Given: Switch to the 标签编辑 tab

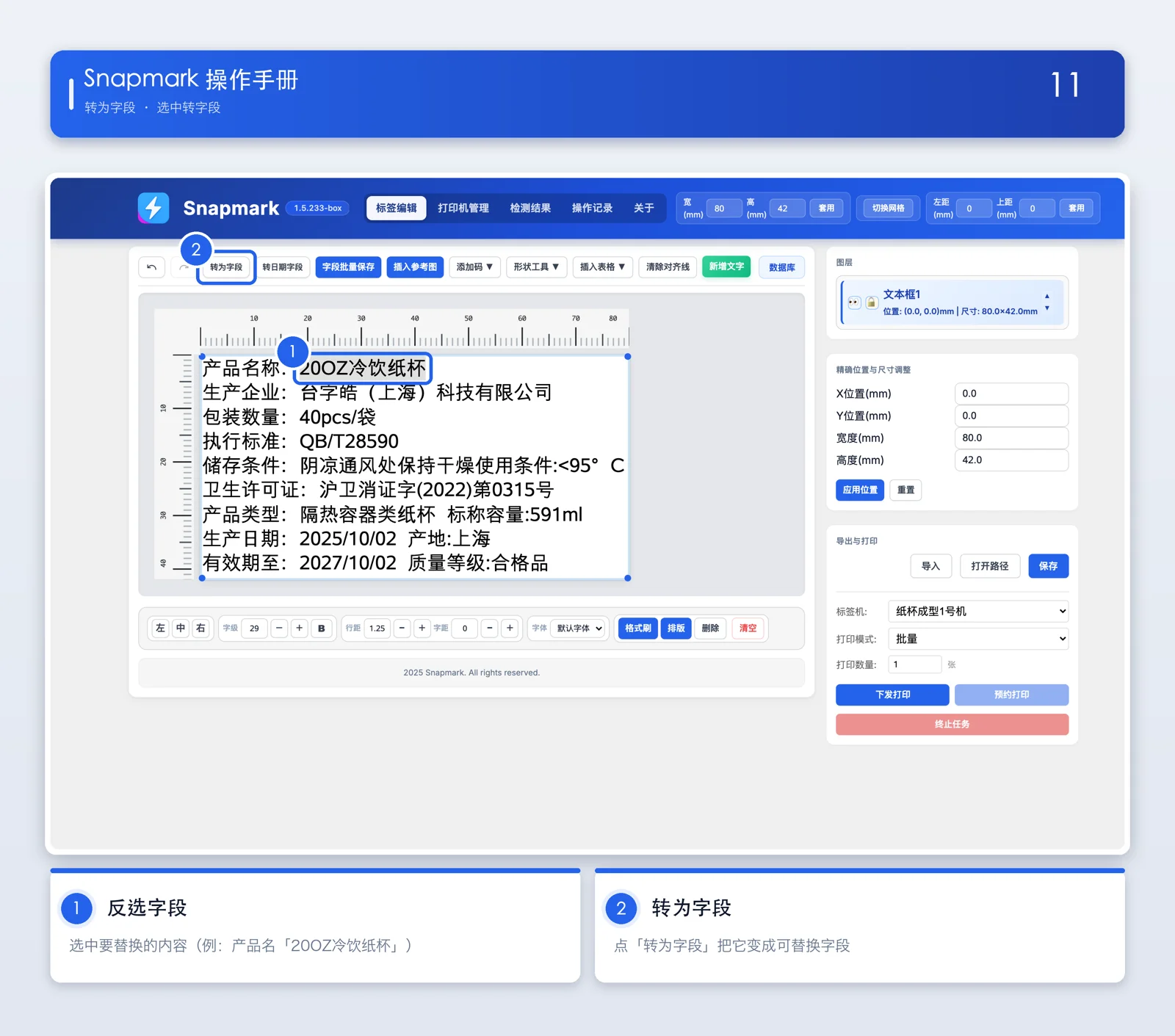Looking at the screenshot, I should pyautogui.click(x=396, y=208).
